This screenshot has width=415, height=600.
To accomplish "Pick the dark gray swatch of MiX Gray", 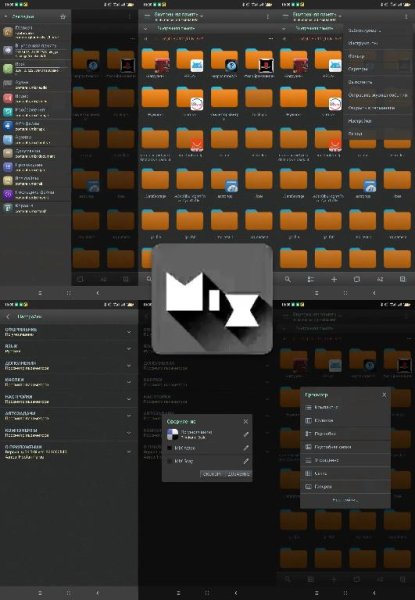I will click(169, 461).
